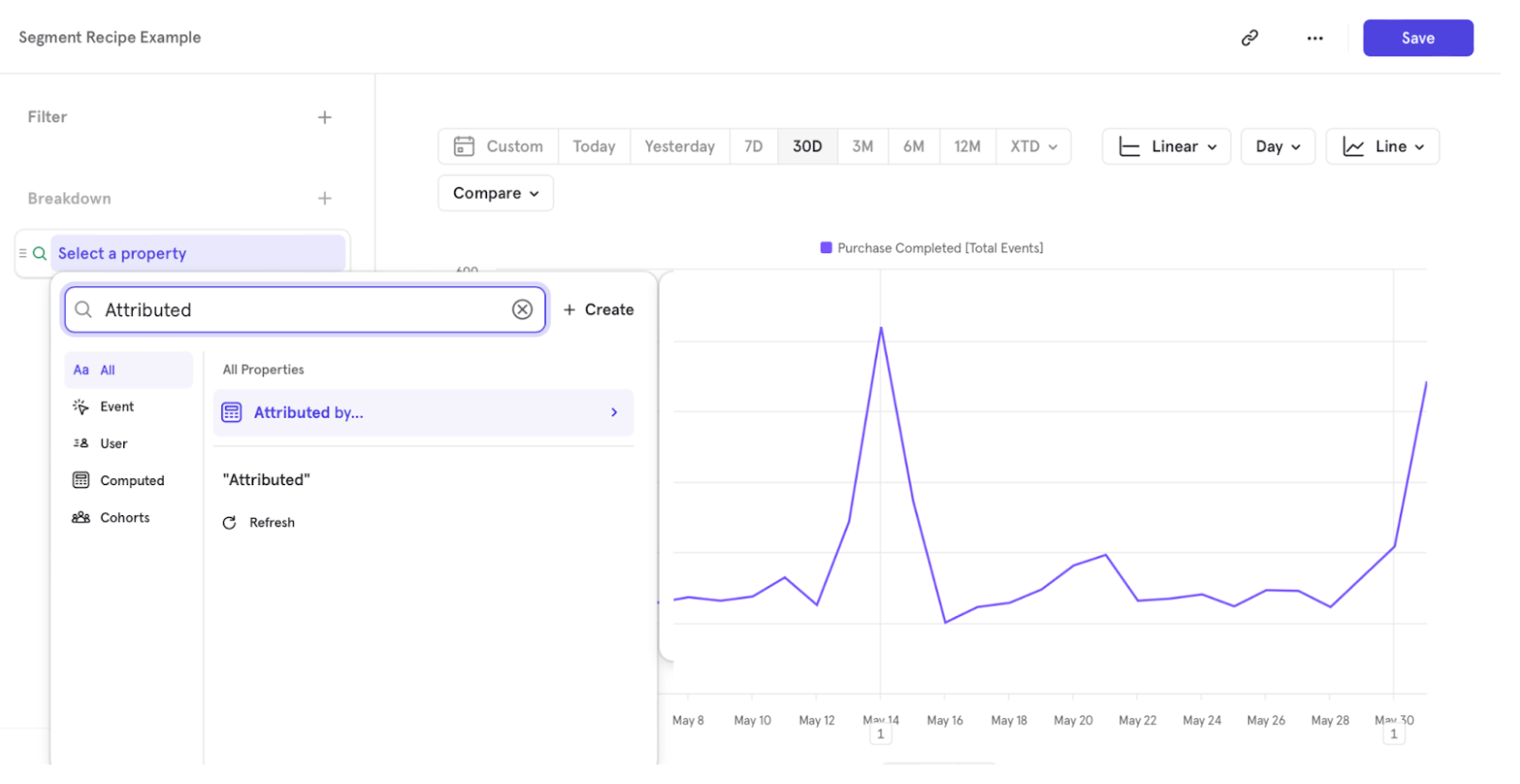Click the "Attributed" search term text
The height and width of the screenshot is (784, 1520).
(266, 479)
